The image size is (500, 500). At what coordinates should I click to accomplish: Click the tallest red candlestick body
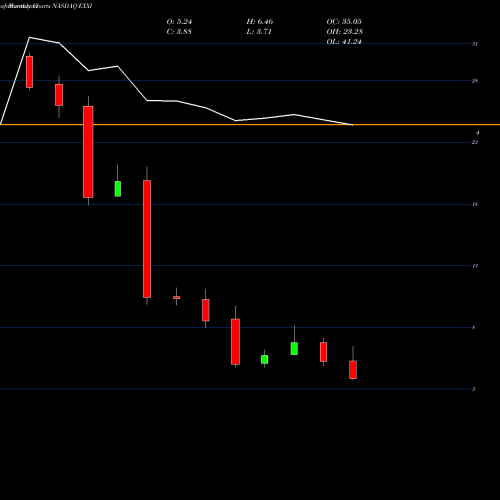(x=147, y=239)
